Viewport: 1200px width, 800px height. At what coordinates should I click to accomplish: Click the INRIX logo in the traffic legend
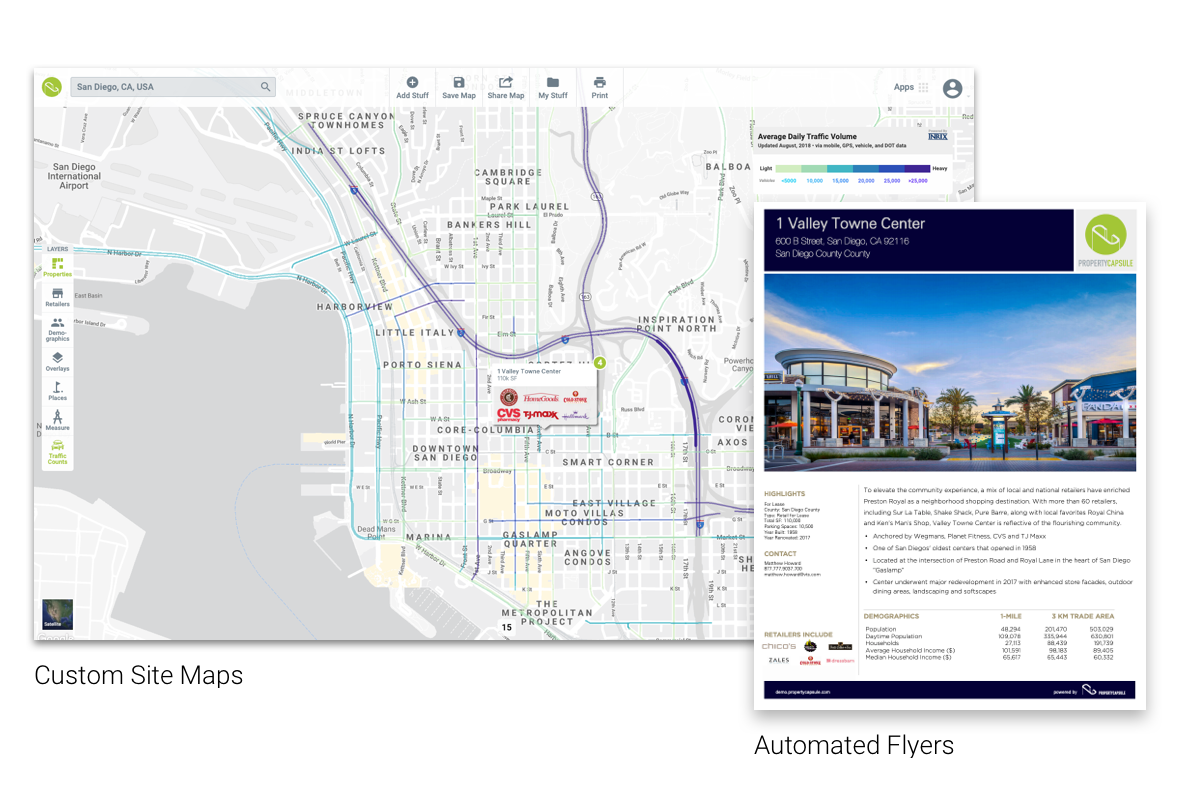pyautogui.click(x=937, y=136)
